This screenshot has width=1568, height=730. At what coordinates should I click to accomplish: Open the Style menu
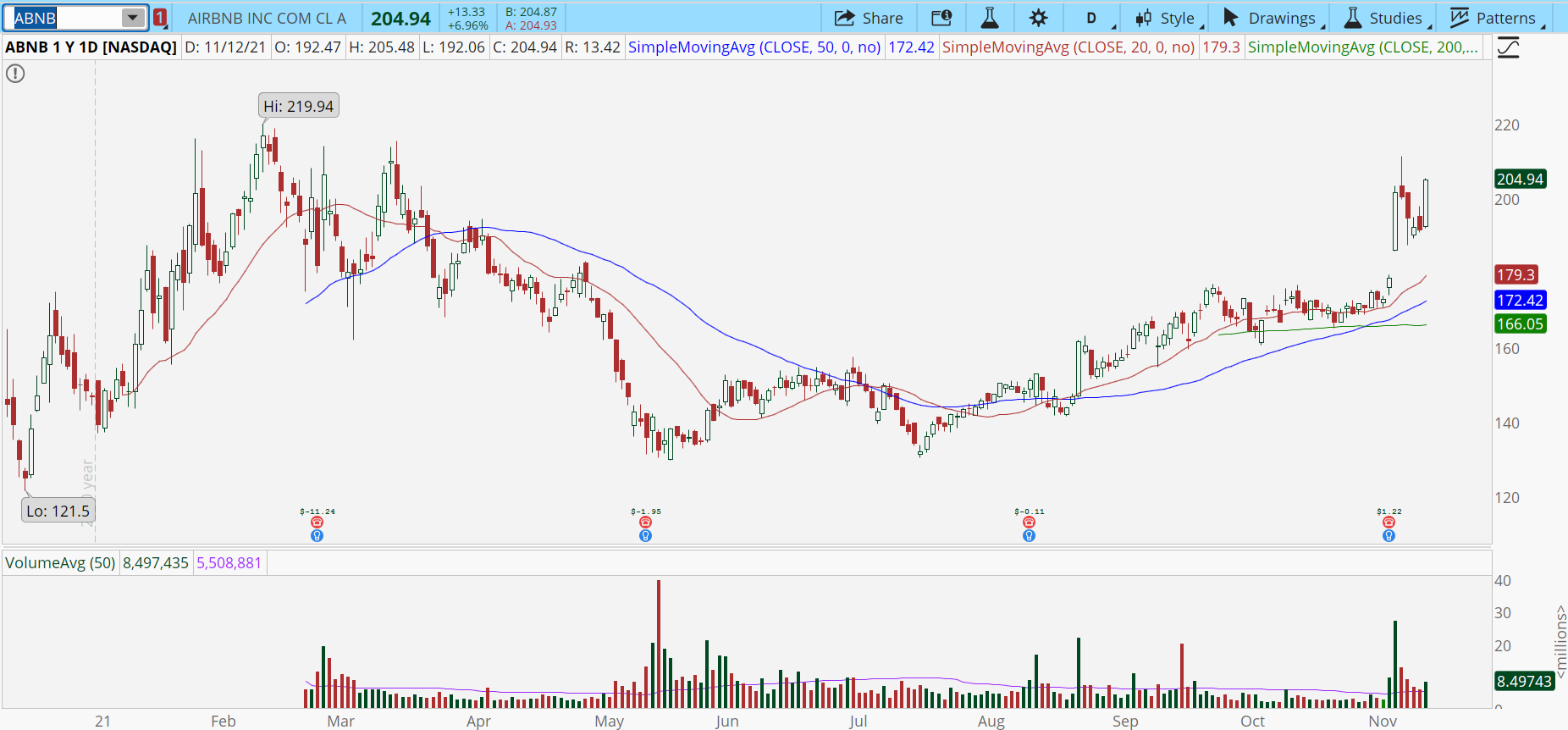[x=1167, y=18]
